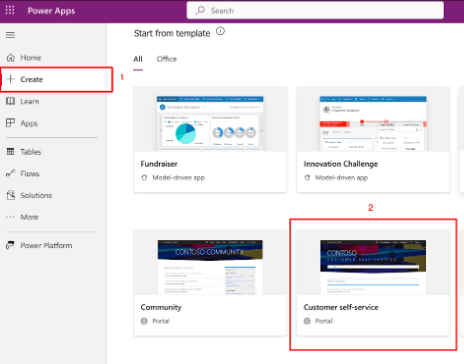Click the Fundraiser model-driven app type icon
This screenshot has width=464, height=364.
click(x=144, y=178)
